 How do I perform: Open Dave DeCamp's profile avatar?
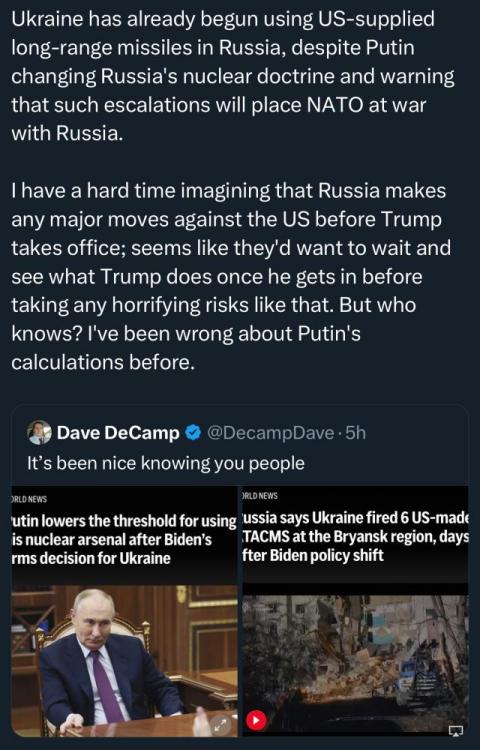coord(39,433)
